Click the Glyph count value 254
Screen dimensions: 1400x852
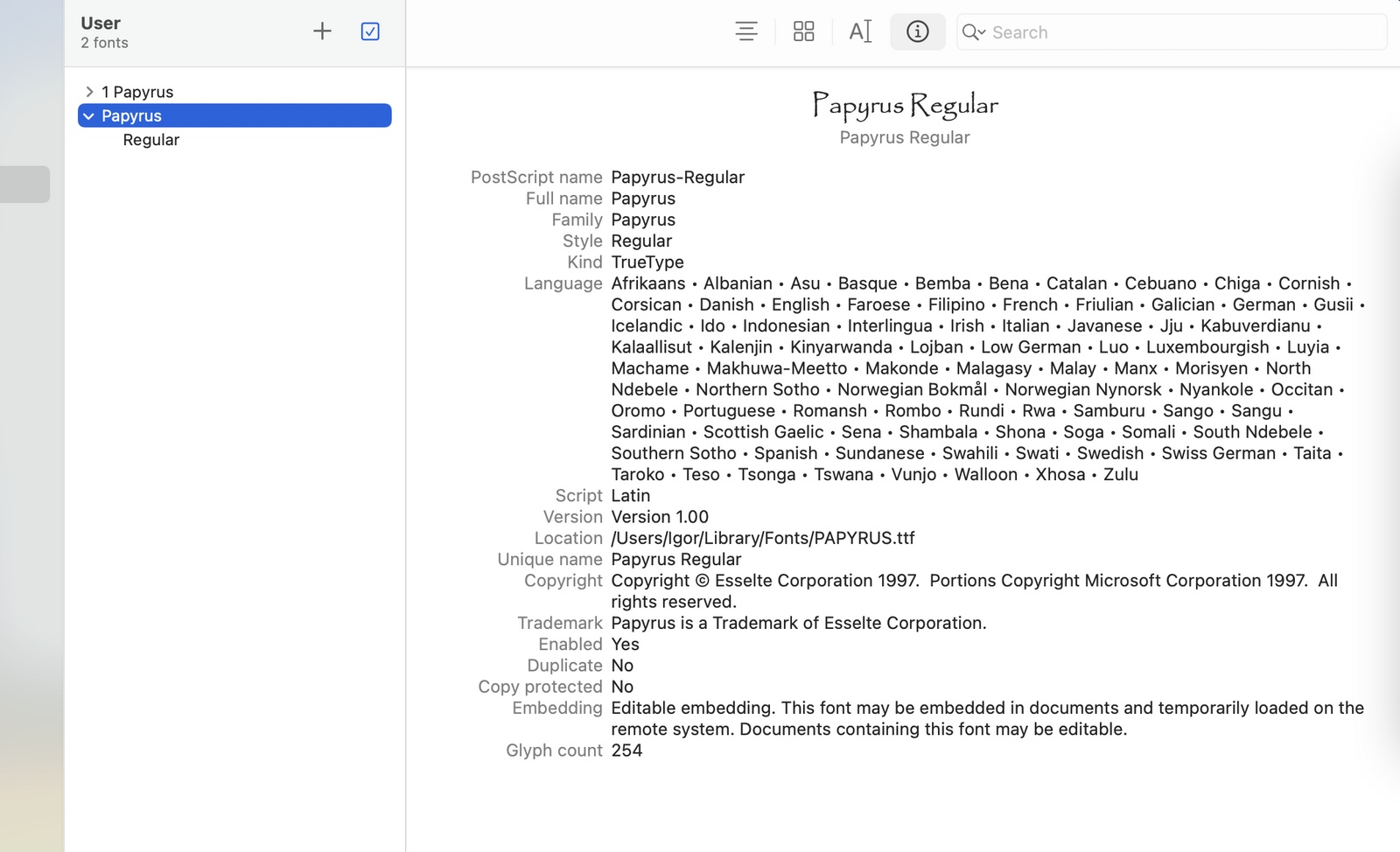click(x=626, y=751)
